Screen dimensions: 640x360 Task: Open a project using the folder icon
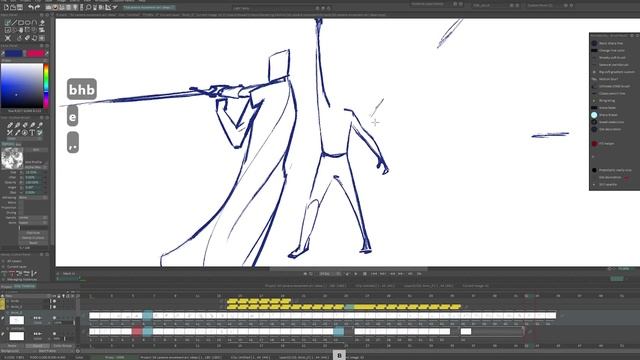tap(13, 7)
